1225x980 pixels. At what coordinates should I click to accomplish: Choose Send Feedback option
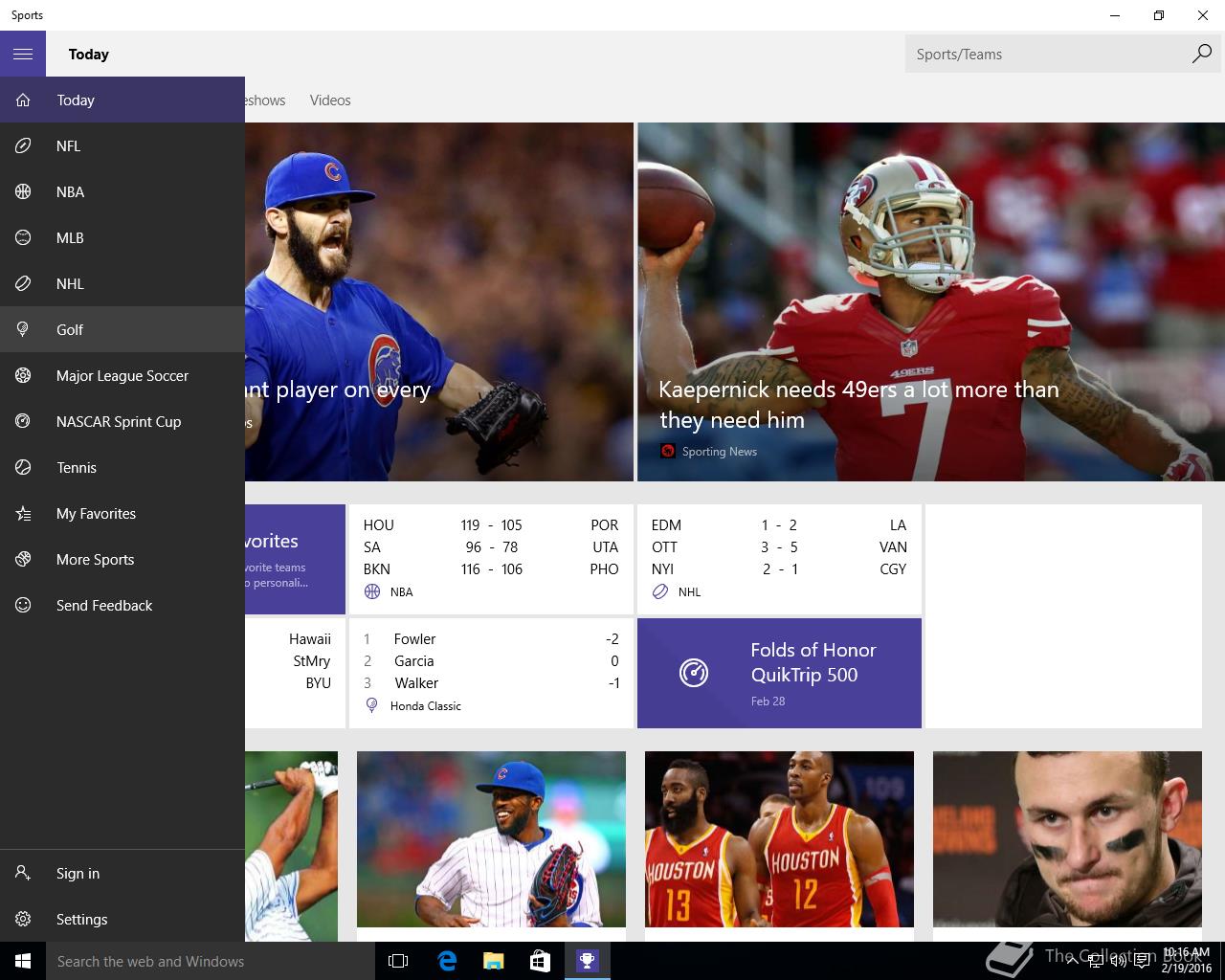coord(122,605)
